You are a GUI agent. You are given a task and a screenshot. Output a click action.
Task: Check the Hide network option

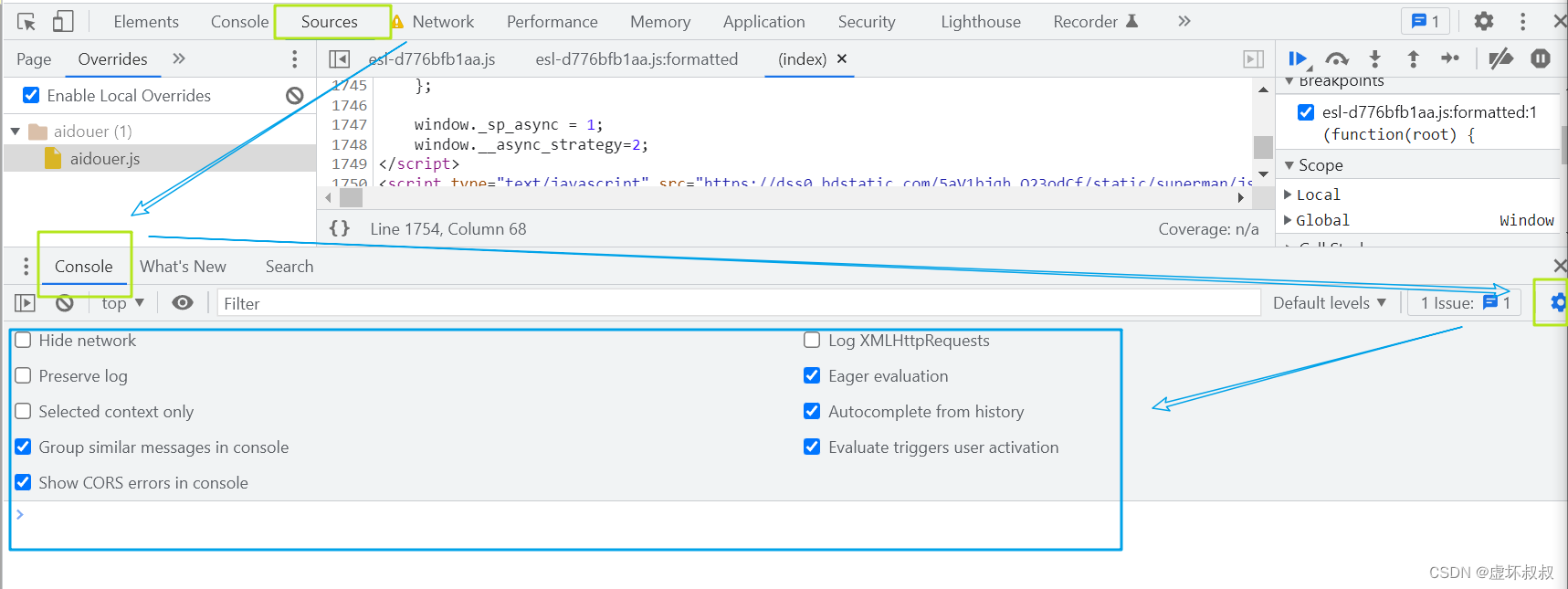(x=23, y=340)
